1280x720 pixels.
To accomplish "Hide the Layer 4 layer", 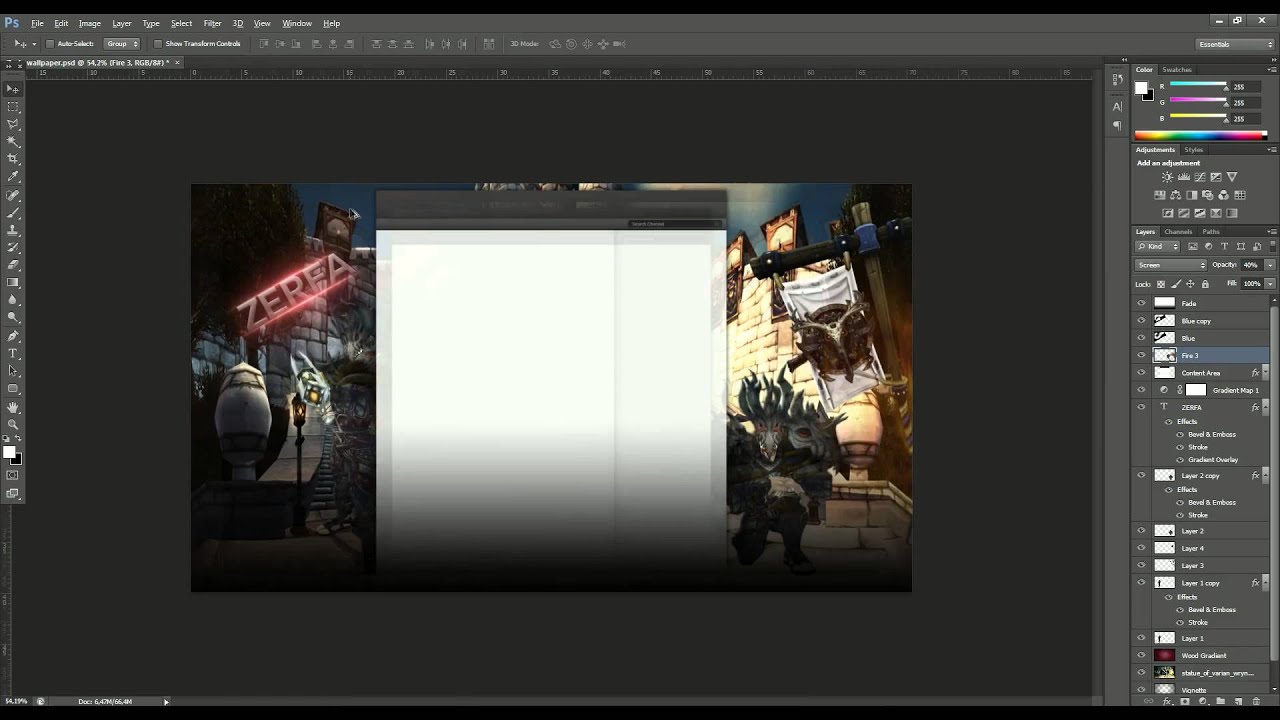I will point(1141,548).
